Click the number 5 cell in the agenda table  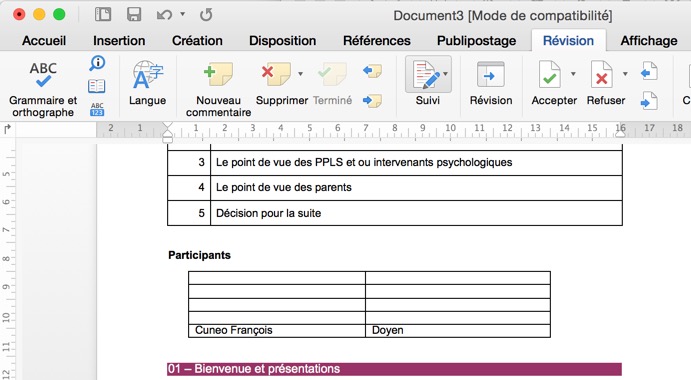pos(189,213)
